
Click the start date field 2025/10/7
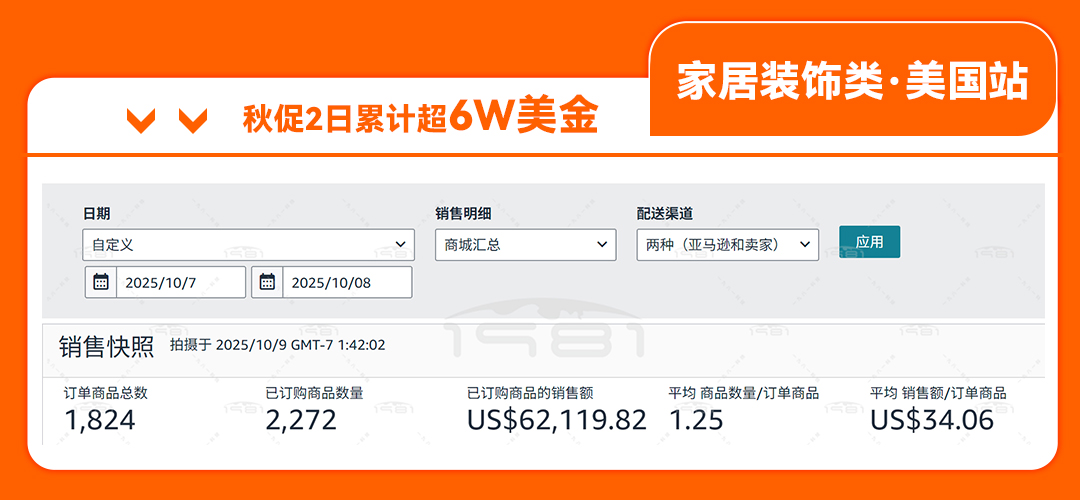point(180,282)
